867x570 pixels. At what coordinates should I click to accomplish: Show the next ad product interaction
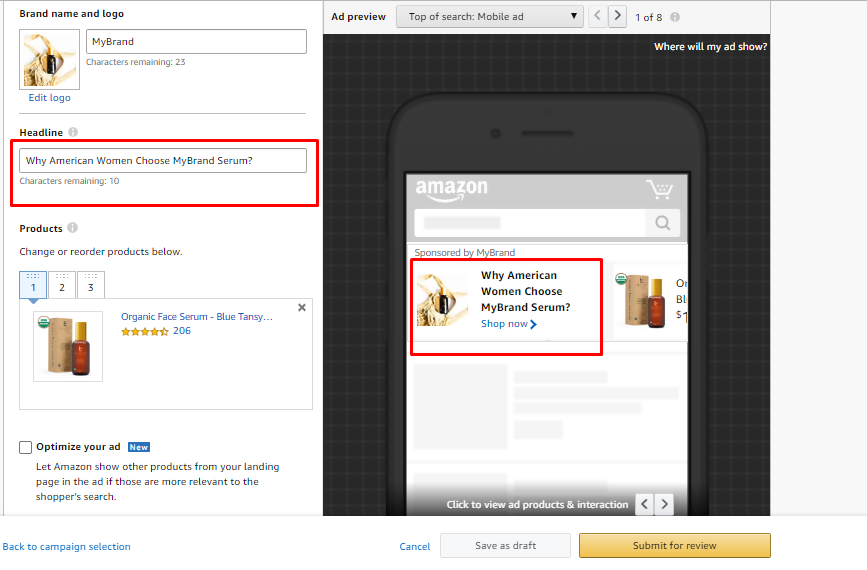pyautogui.click(x=665, y=504)
